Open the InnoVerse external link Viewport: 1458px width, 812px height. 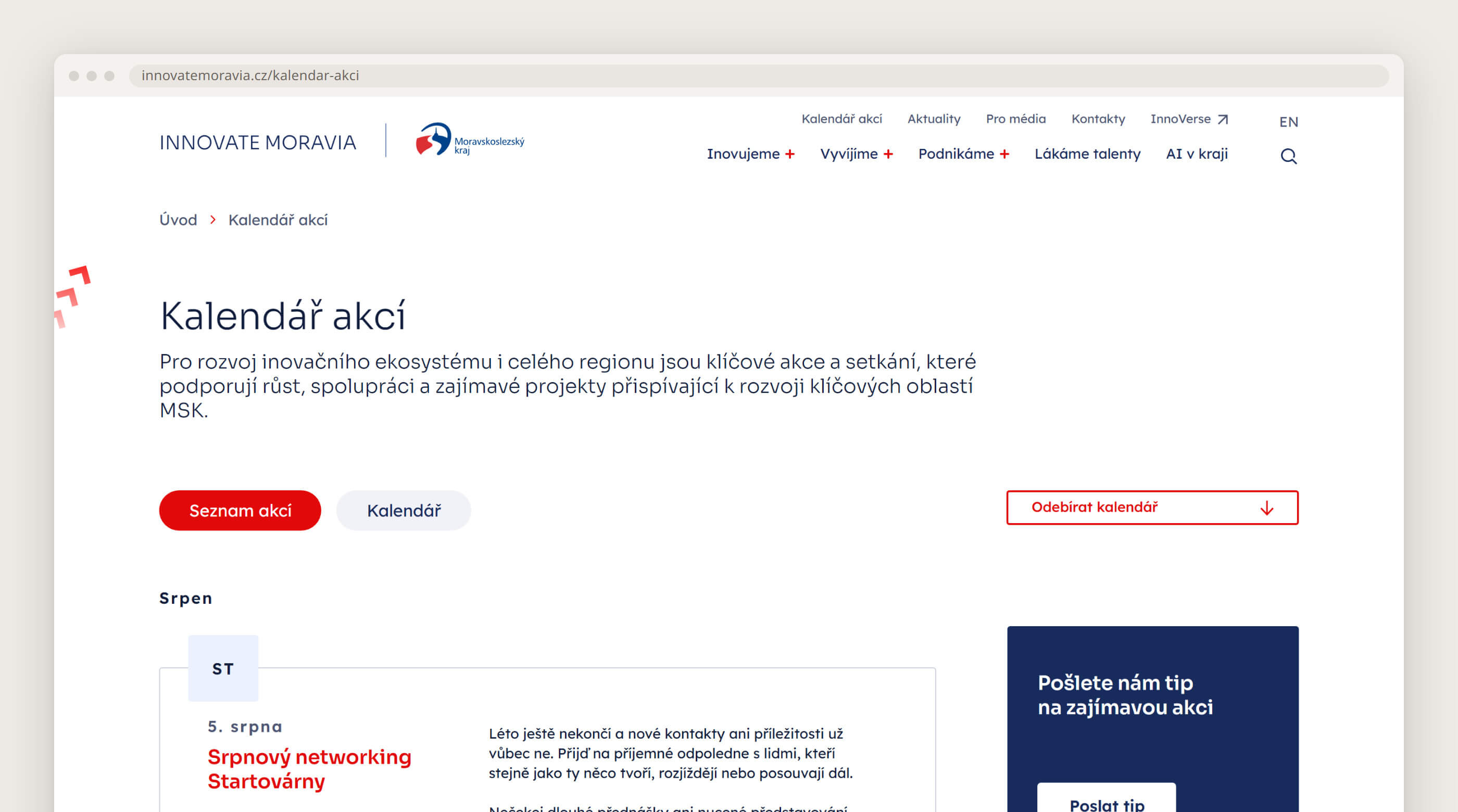1189,119
